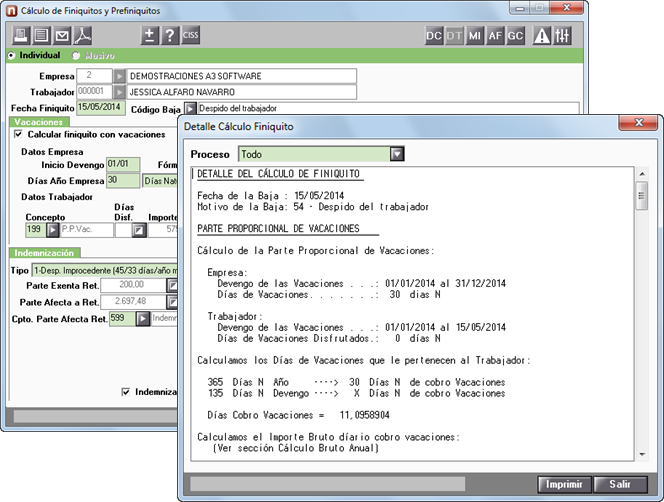Open the Días Naturales formula dropdown
This screenshot has height=502, width=664.
tap(160, 181)
